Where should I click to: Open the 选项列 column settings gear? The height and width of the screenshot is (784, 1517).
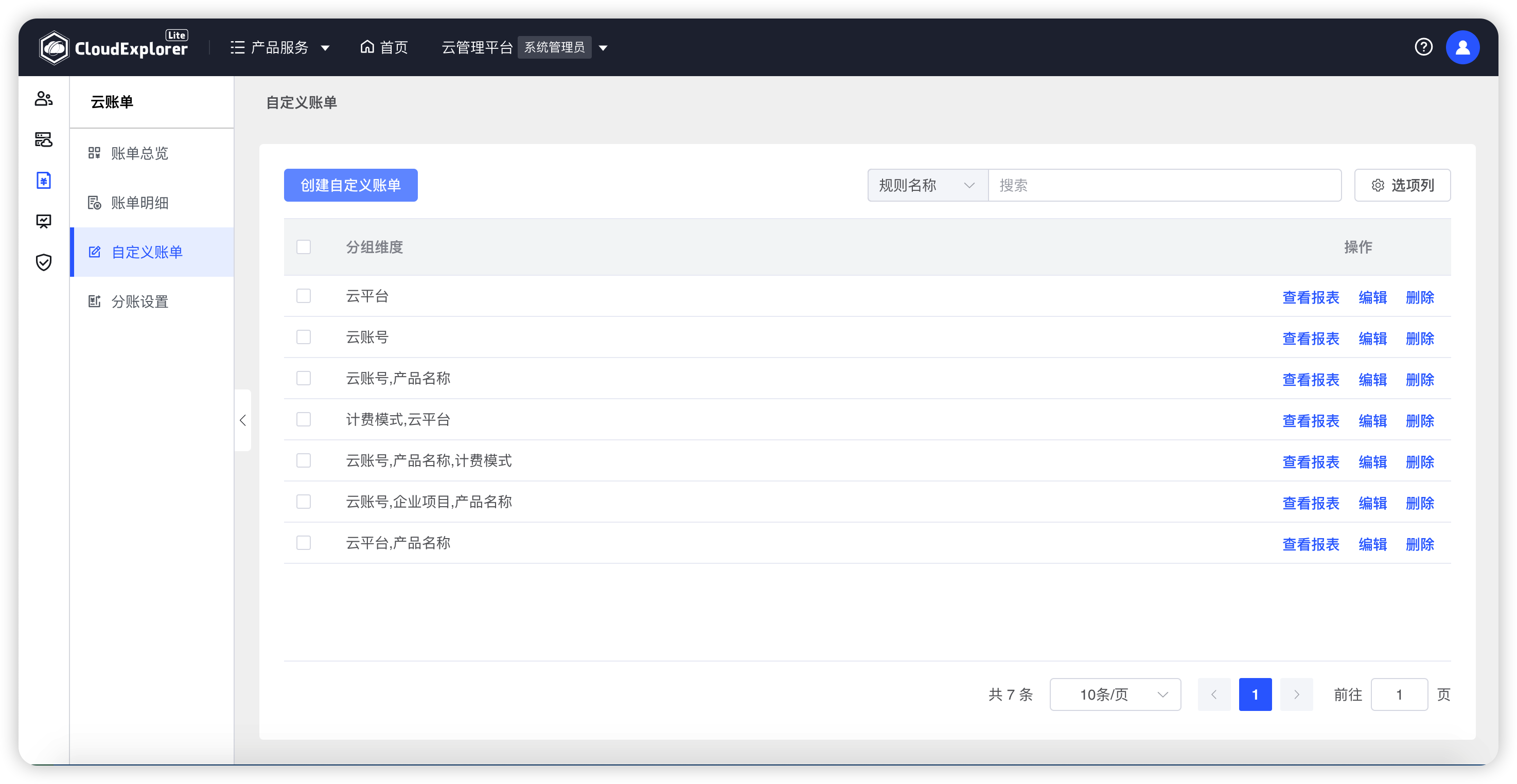tap(1402, 185)
